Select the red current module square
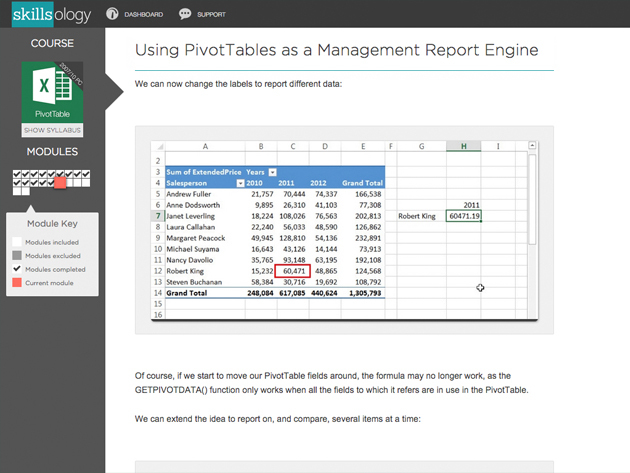This screenshot has width=630, height=473. 61,184
